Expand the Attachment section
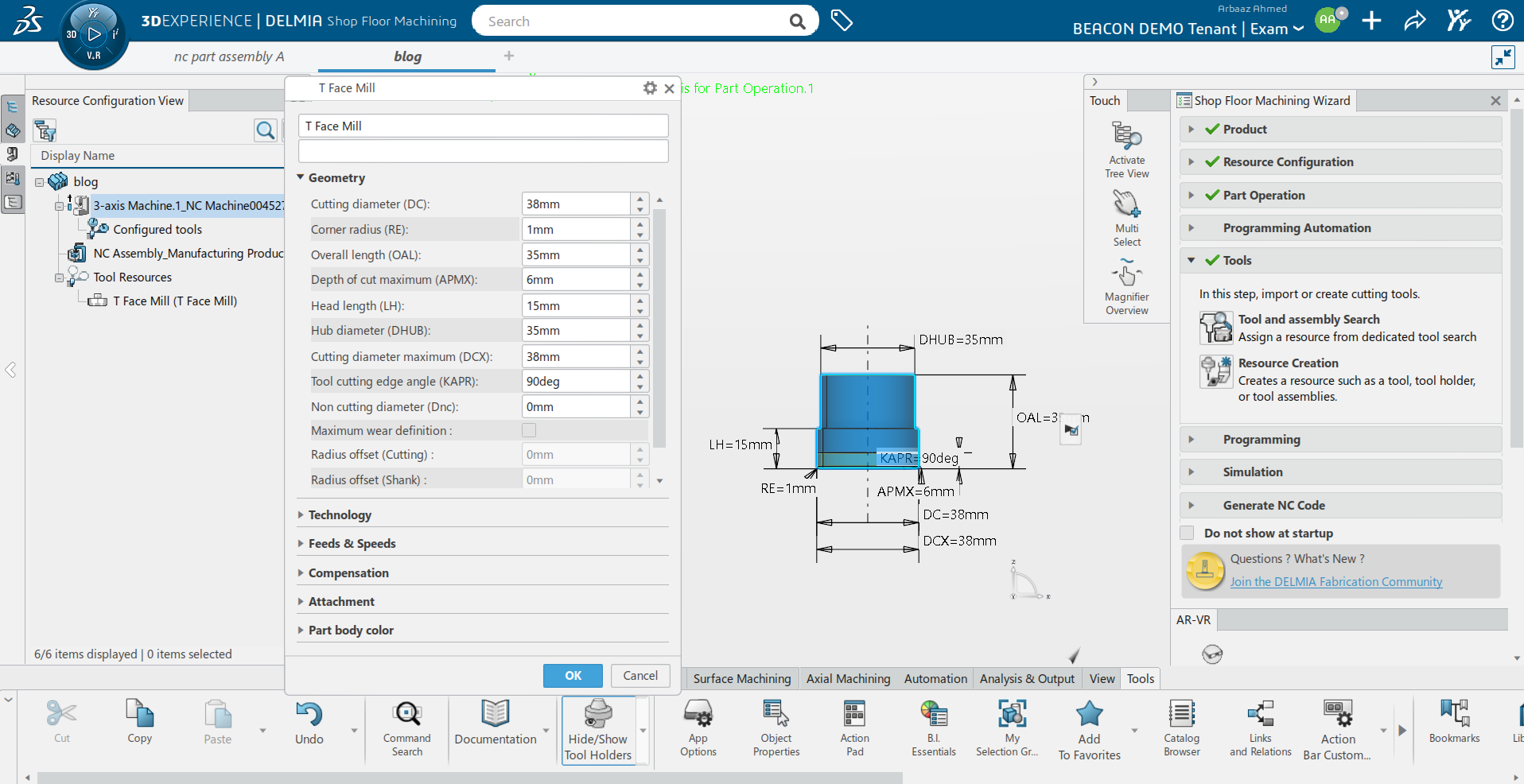1524x784 pixels. pos(301,601)
